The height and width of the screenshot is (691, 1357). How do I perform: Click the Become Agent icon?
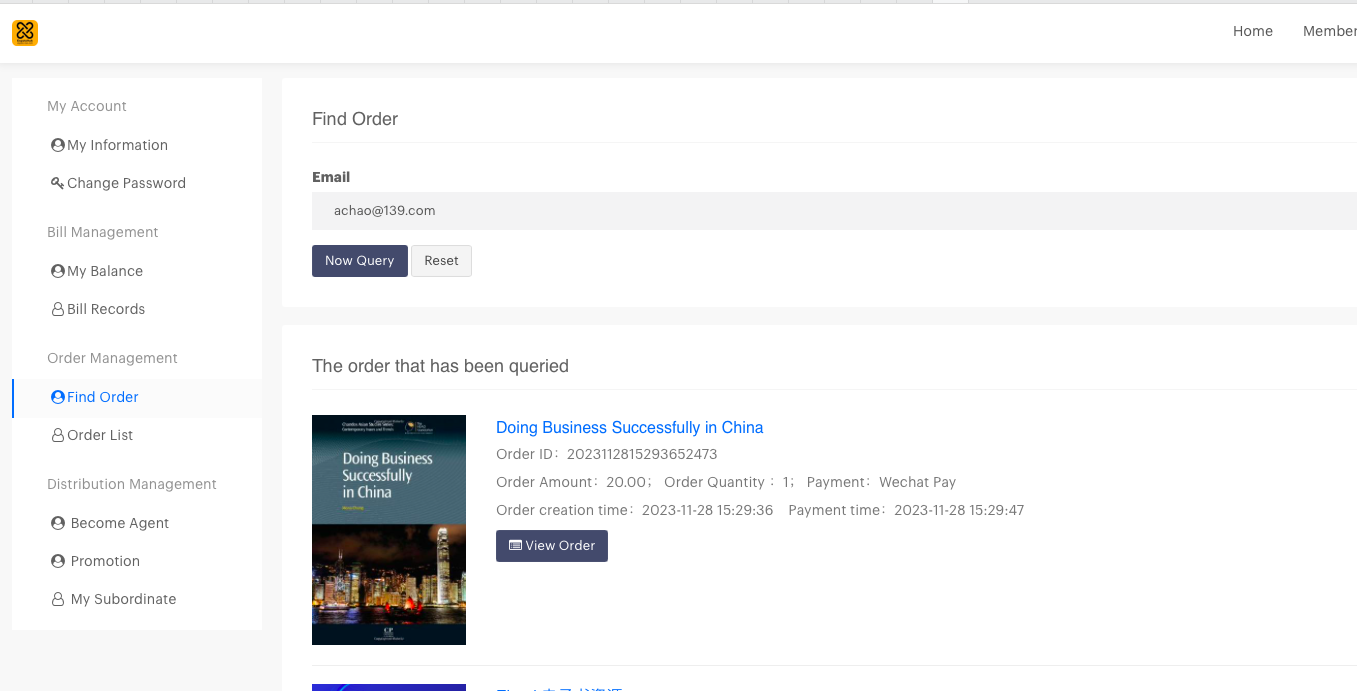(58, 523)
